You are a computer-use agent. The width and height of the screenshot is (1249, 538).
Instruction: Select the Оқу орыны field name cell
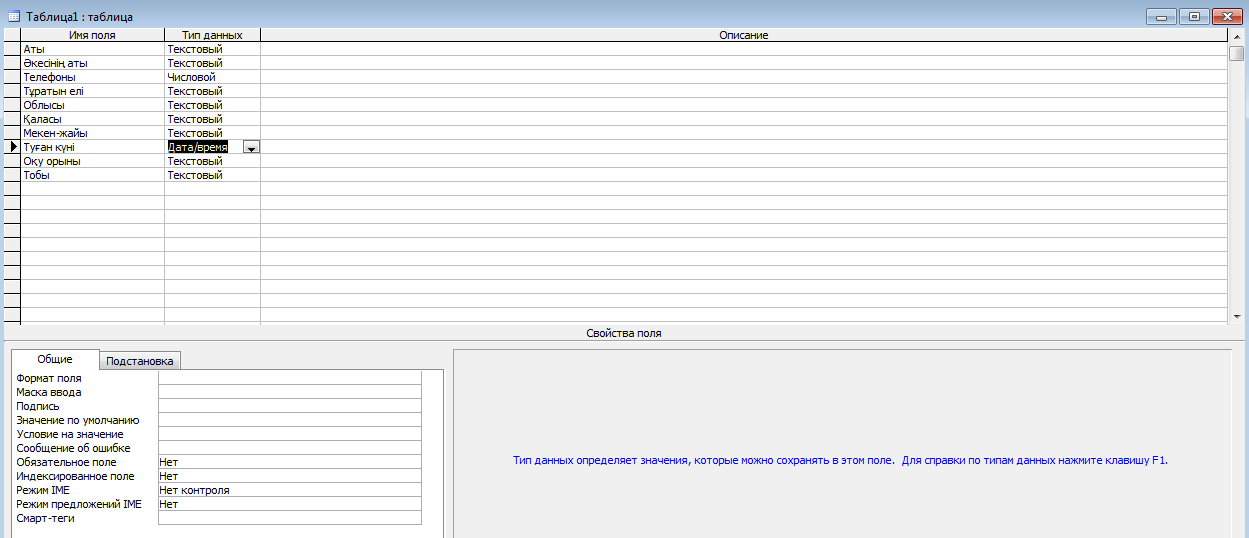pyautogui.click(x=92, y=161)
